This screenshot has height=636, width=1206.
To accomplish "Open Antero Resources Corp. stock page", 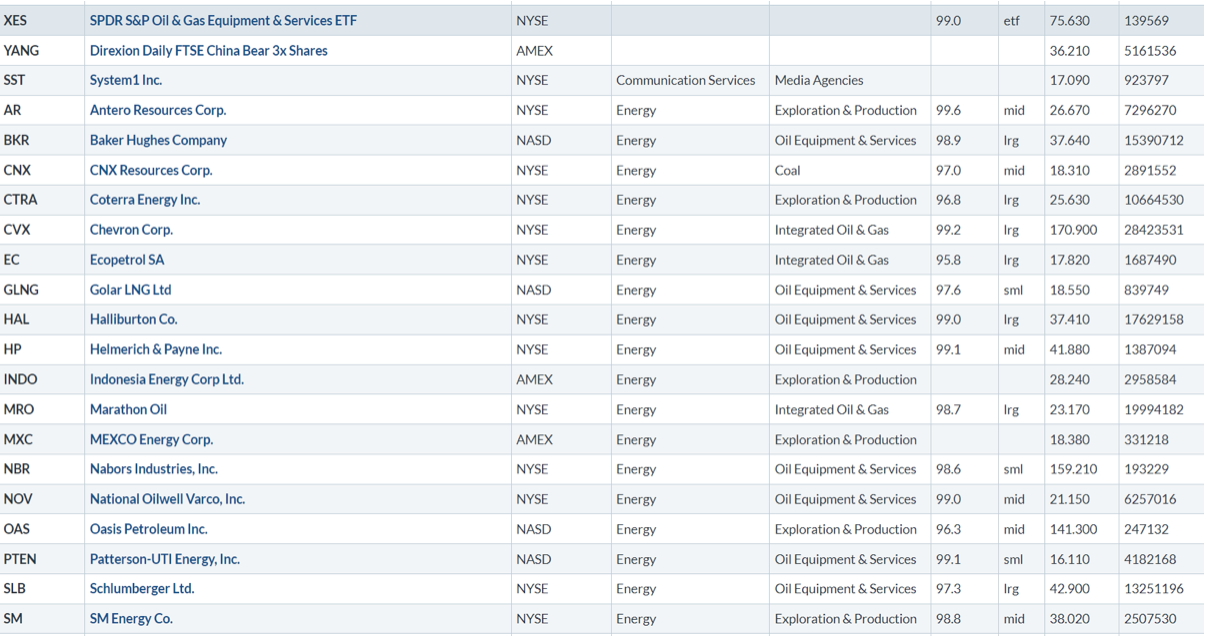I will coord(158,111).
